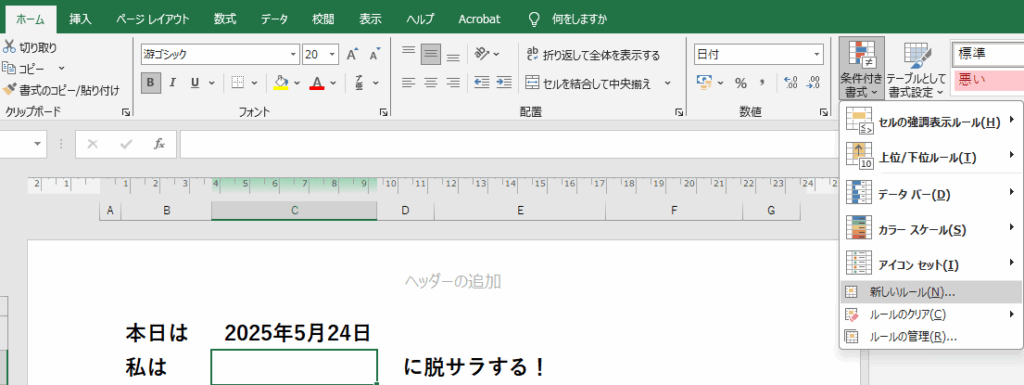The image size is (1024, 385).
Task: Open font color dropdown arrow
Action: (334, 83)
